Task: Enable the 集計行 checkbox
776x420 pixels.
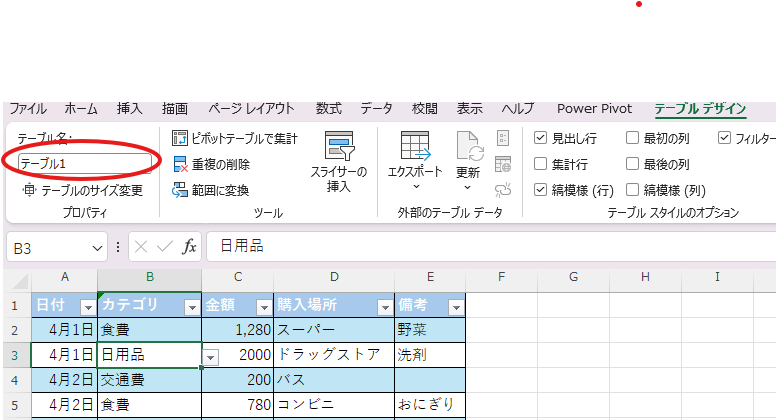Action: tap(541, 164)
